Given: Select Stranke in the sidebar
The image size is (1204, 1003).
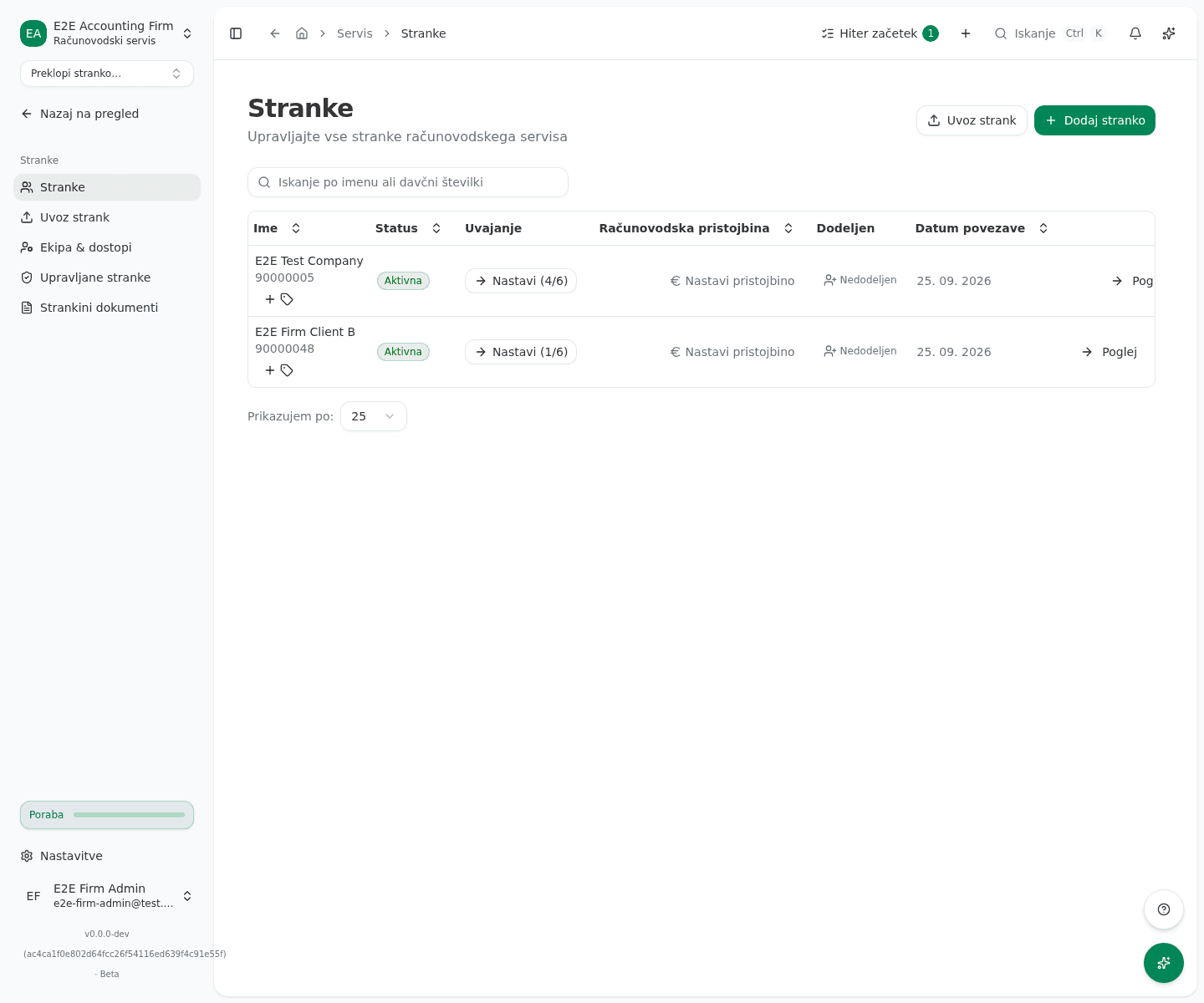Looking at the screenshot, I should click(x=107, y=187).
